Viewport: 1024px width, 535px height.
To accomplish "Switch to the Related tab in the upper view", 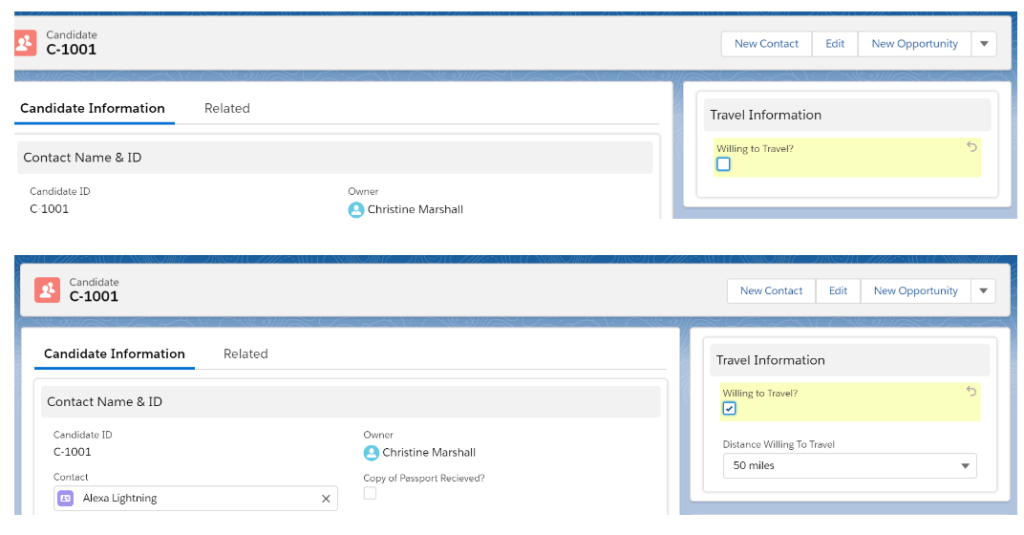I will (227, 108).
